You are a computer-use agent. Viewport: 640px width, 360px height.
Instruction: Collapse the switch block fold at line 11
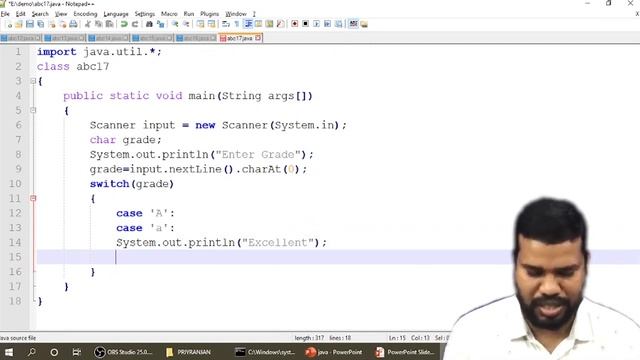(x=33, y=198)
